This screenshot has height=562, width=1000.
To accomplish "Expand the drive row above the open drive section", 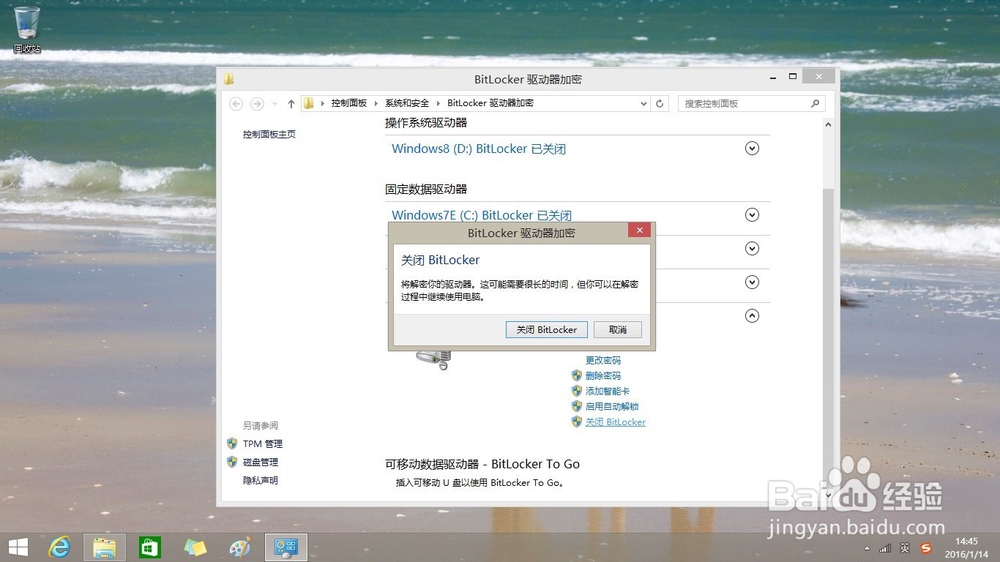I will pyautogui.click(x=752, y=282).
